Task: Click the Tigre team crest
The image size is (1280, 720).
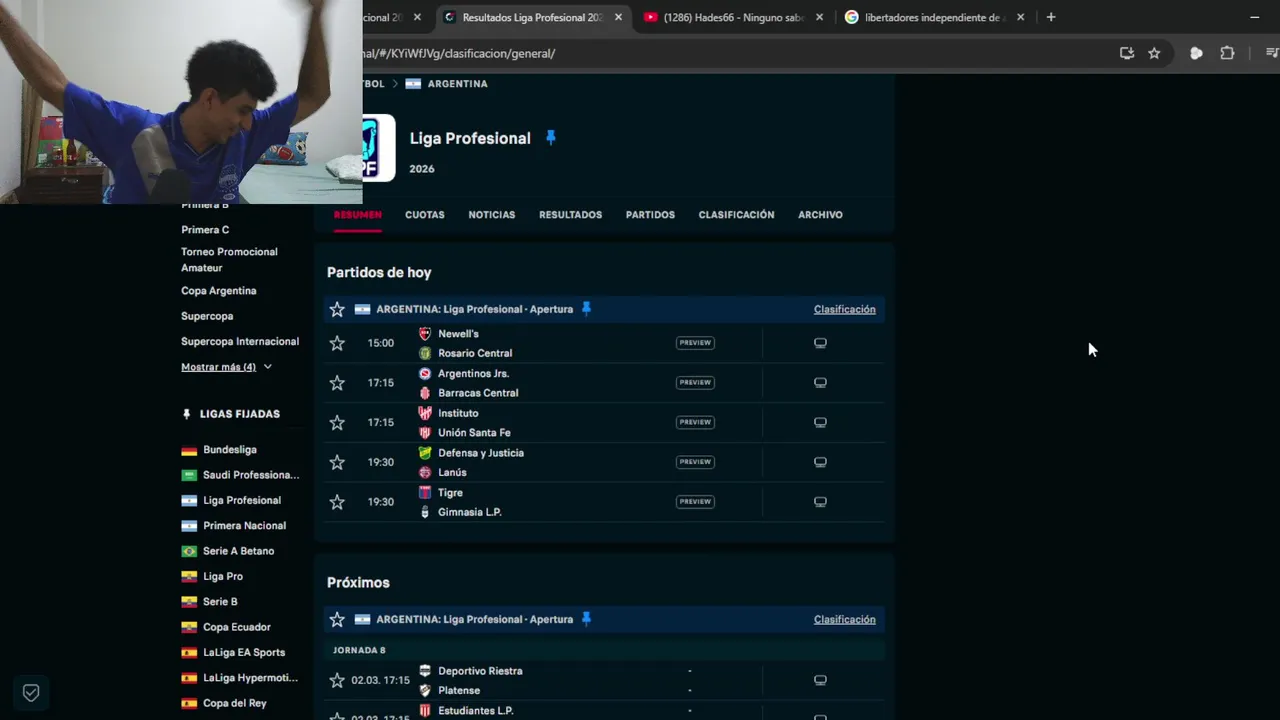Action: (425, 492)
